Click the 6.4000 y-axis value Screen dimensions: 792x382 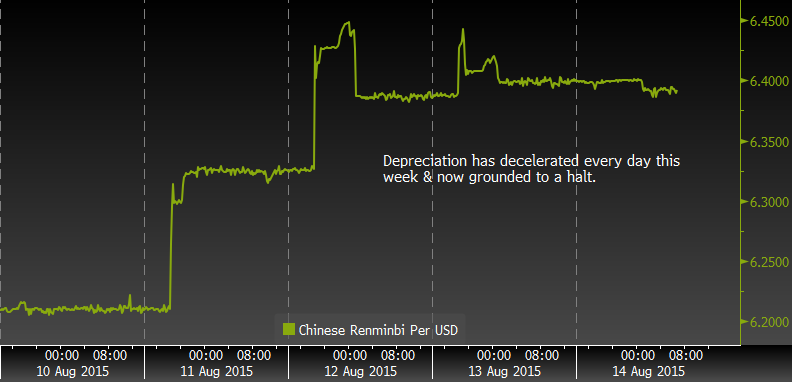[770, 81]
